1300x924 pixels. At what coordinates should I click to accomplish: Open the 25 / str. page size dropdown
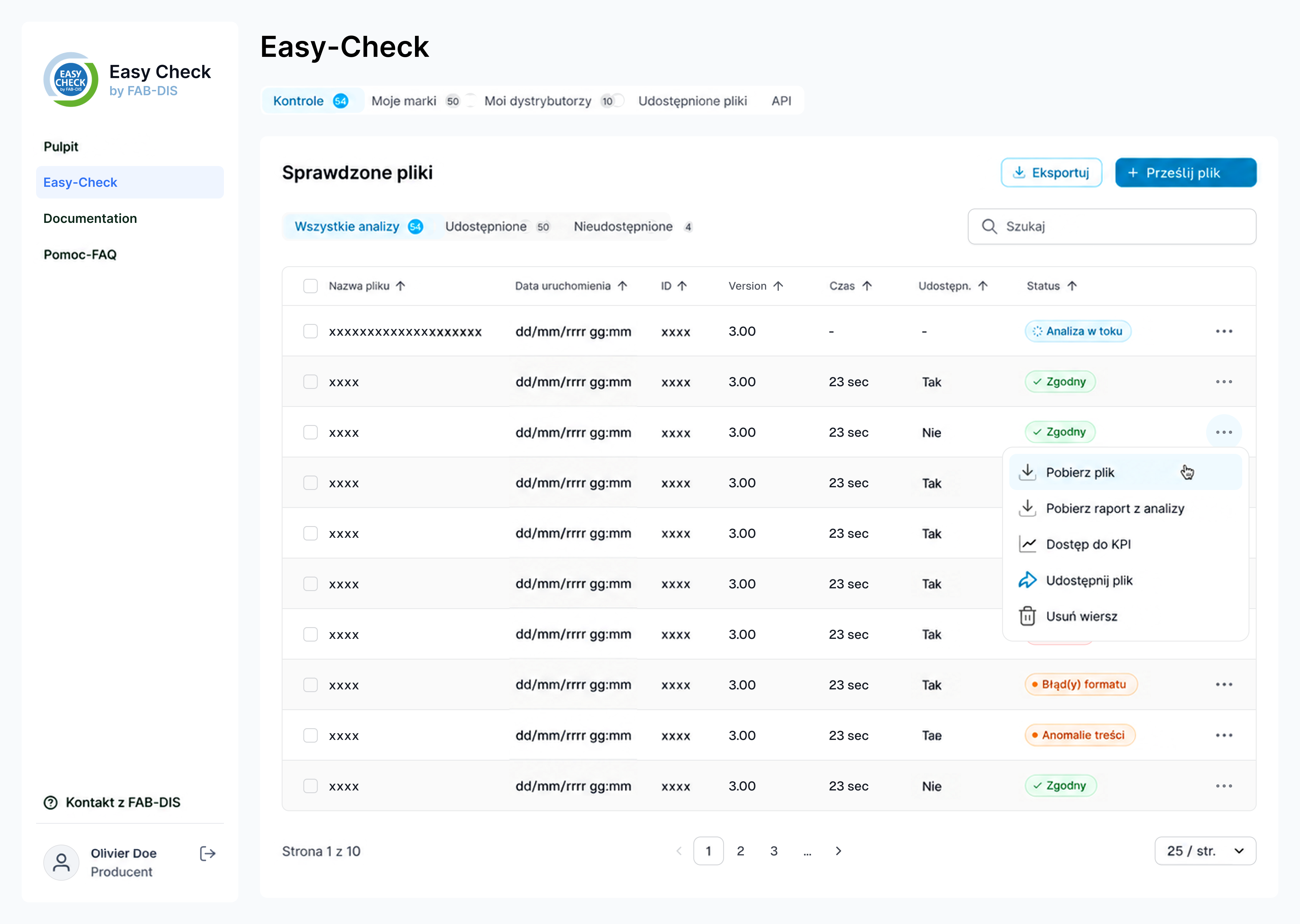point(1205,851)
